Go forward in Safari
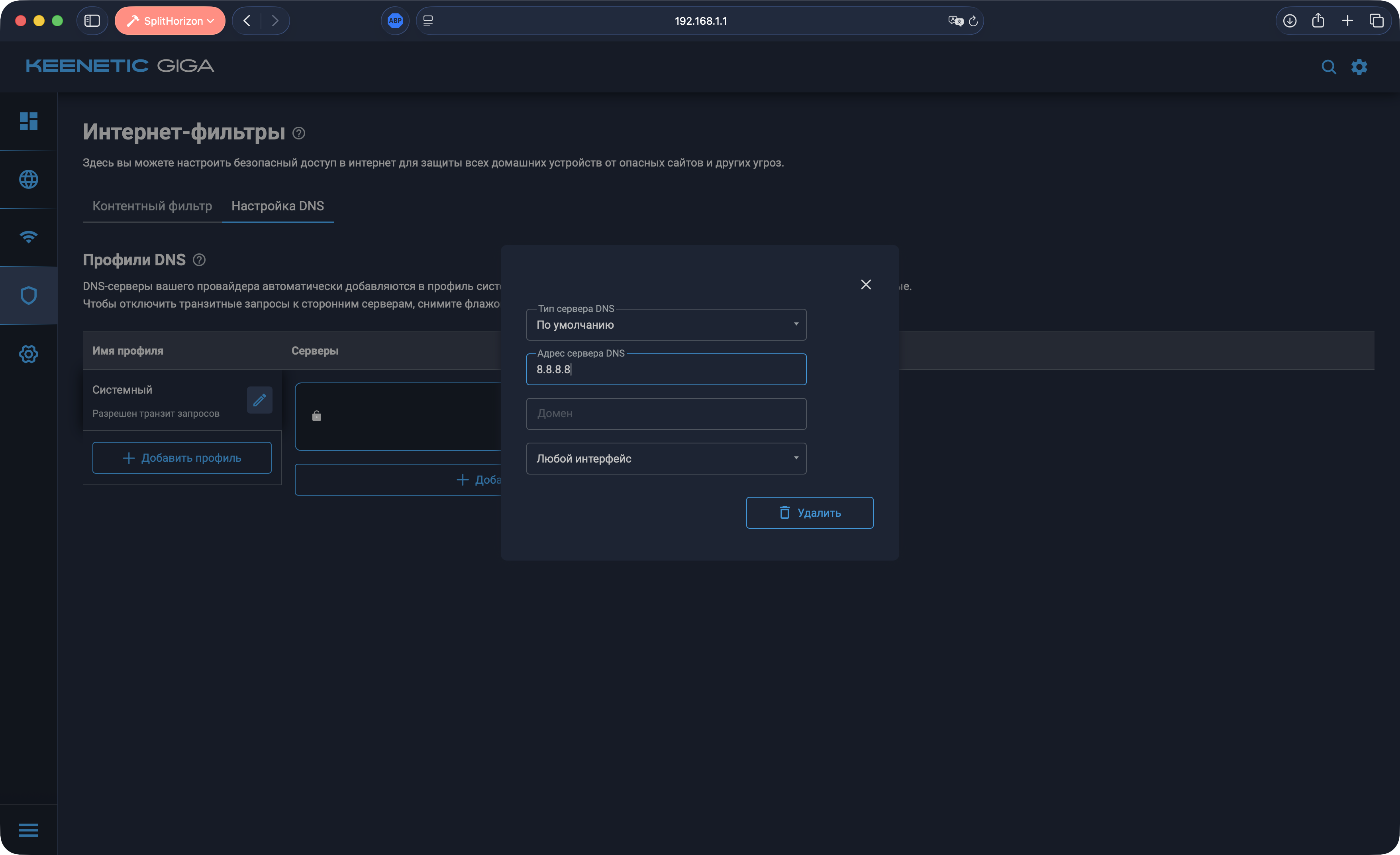 pyautogui.click(x=275, y=21)
